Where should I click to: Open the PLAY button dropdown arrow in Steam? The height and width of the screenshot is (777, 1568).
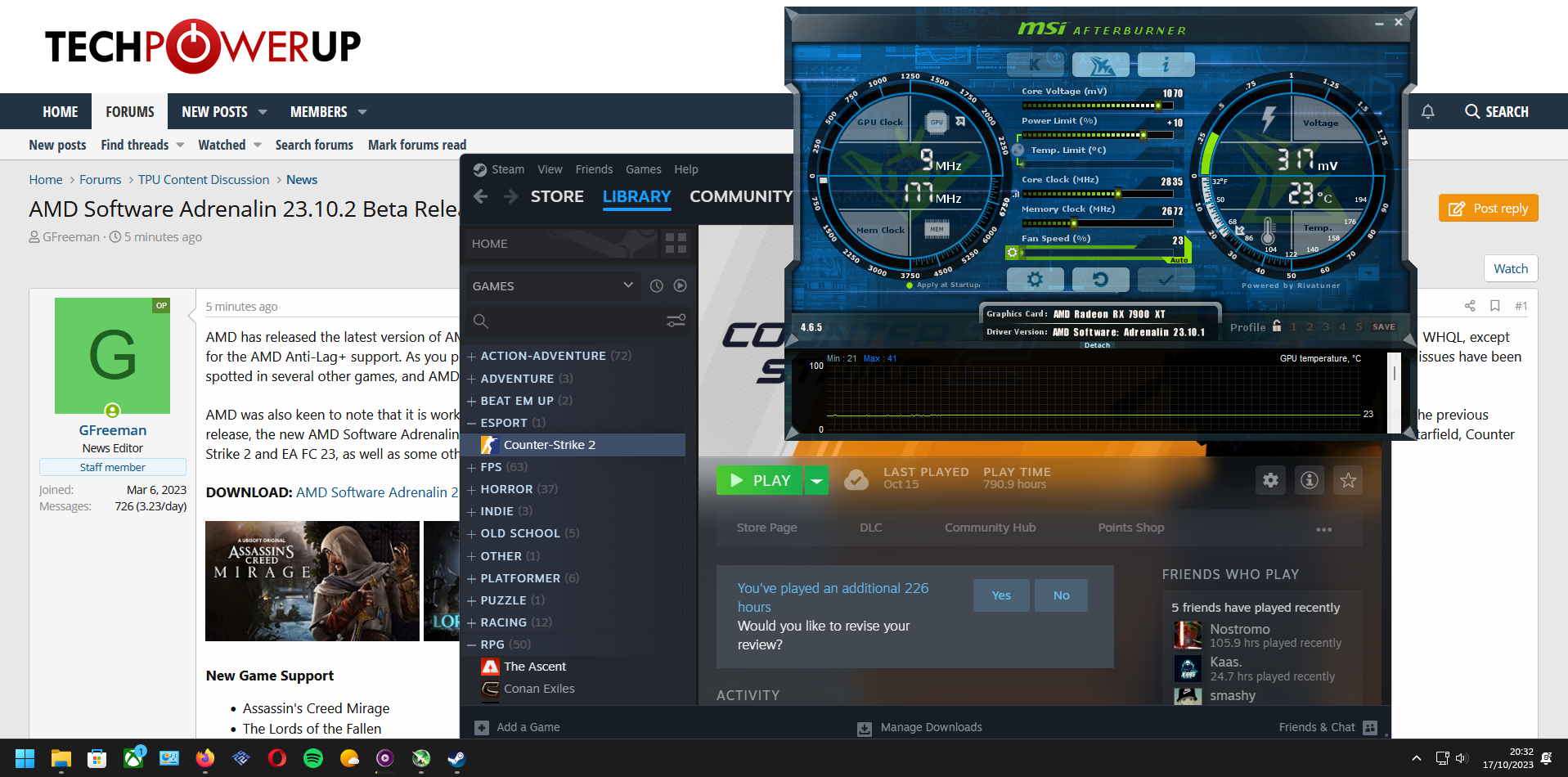(816, 480)
